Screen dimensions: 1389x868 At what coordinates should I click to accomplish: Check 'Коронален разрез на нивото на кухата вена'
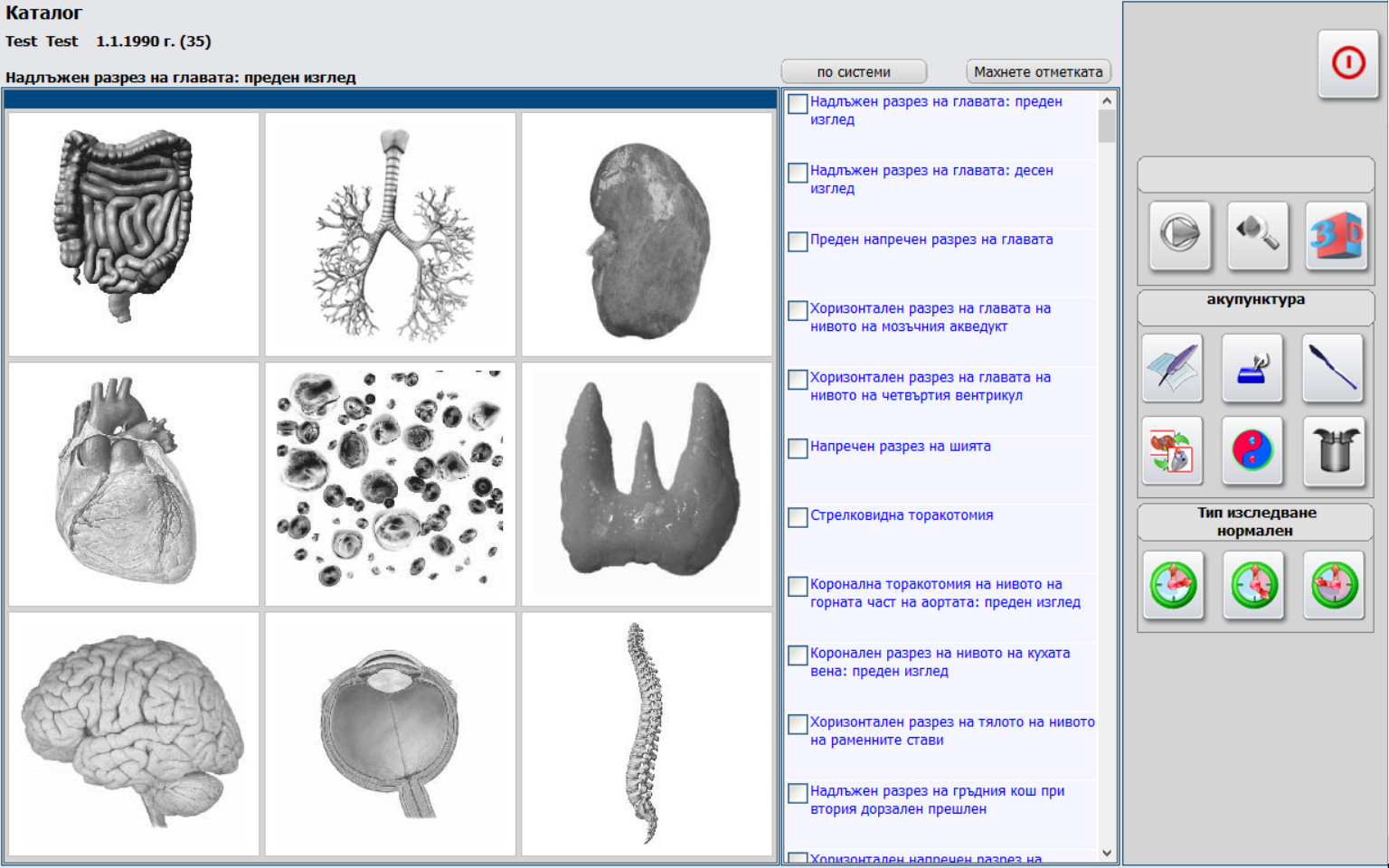click(x=798, y=656)
